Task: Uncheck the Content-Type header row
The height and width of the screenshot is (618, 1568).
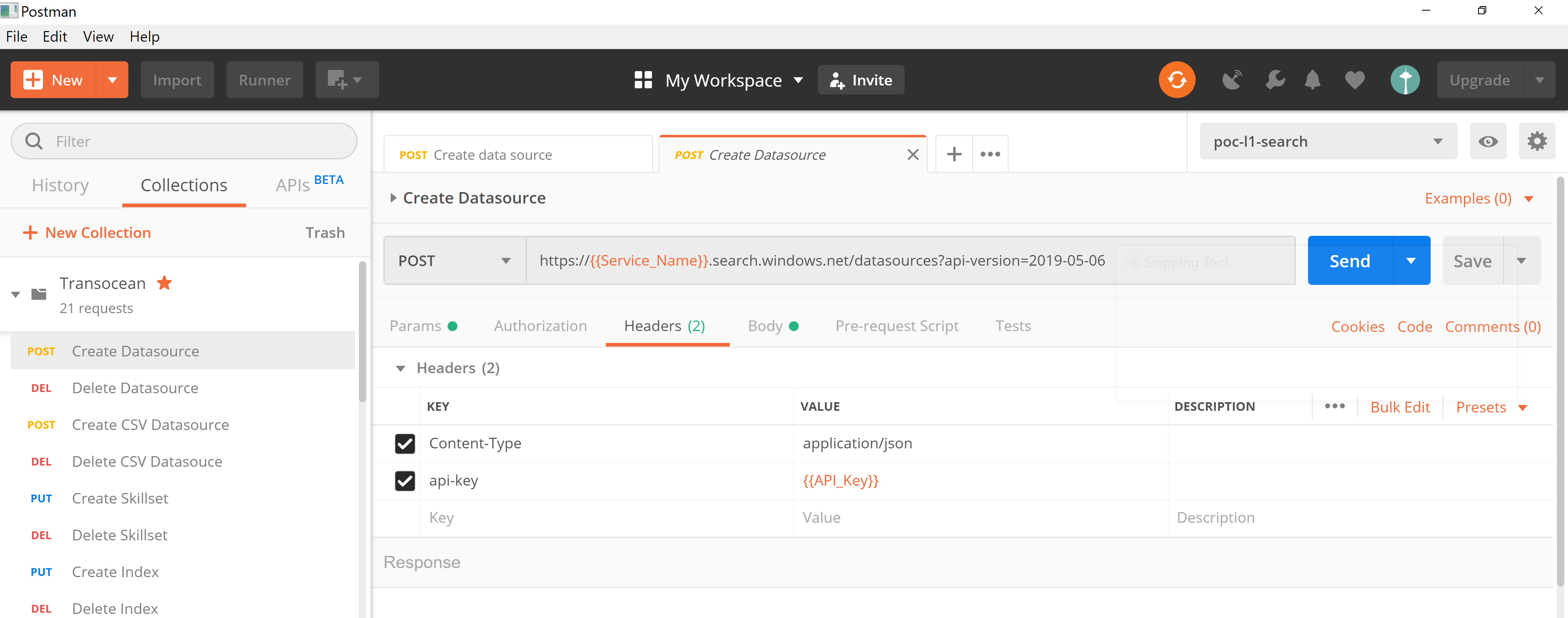Action: [405, 443]
